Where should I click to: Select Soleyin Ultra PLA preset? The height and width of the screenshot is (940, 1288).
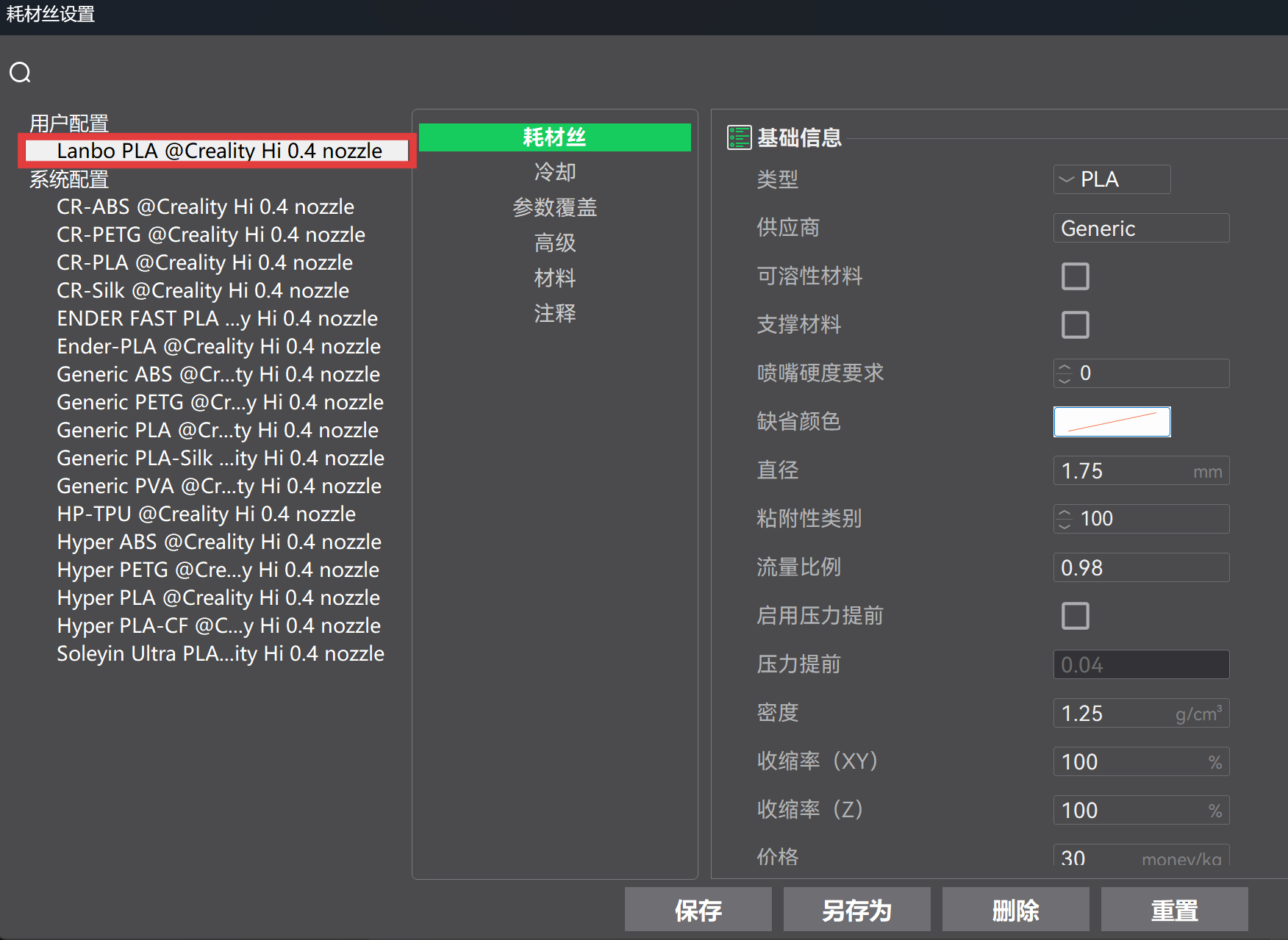(221, 654)
